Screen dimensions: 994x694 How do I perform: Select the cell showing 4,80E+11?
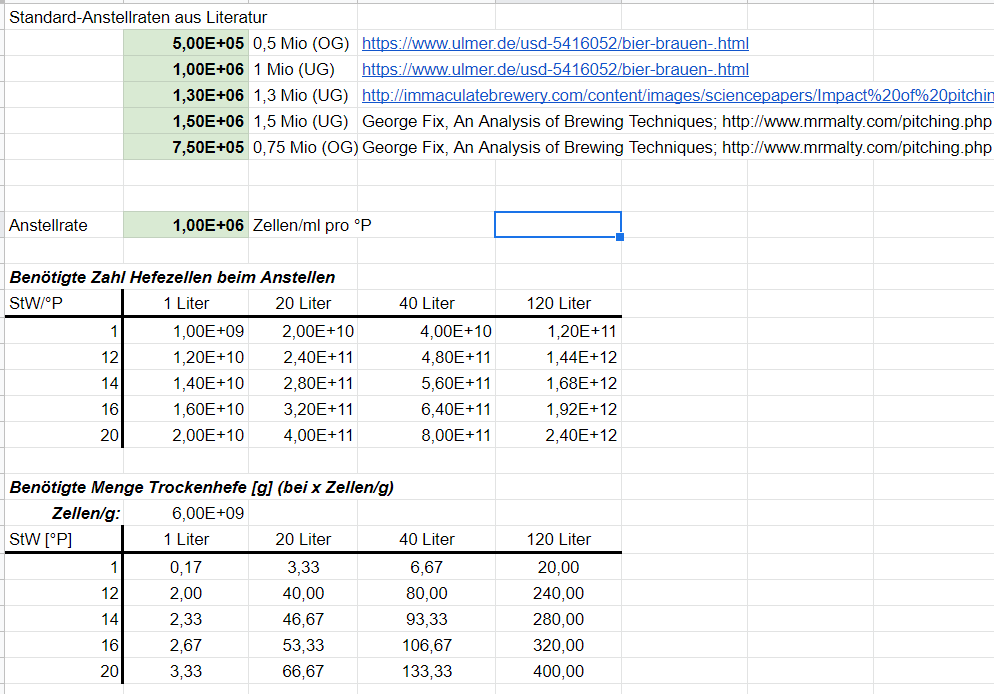(457, 357)
